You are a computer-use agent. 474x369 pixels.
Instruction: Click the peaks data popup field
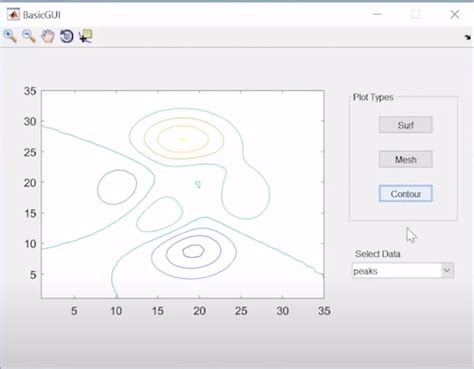[x=403, y=270]
